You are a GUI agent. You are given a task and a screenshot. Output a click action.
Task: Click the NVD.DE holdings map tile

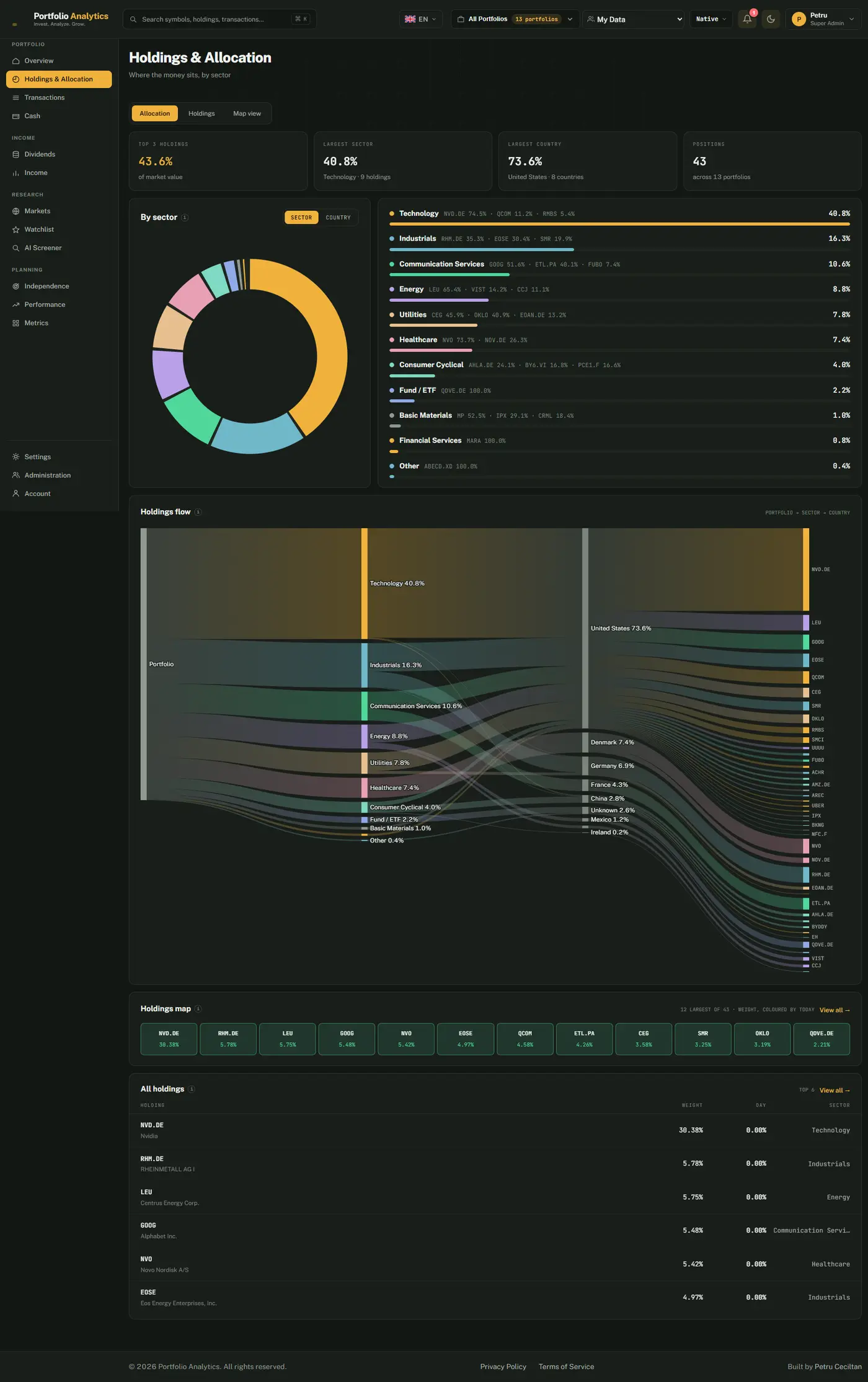click(169, 1039)
